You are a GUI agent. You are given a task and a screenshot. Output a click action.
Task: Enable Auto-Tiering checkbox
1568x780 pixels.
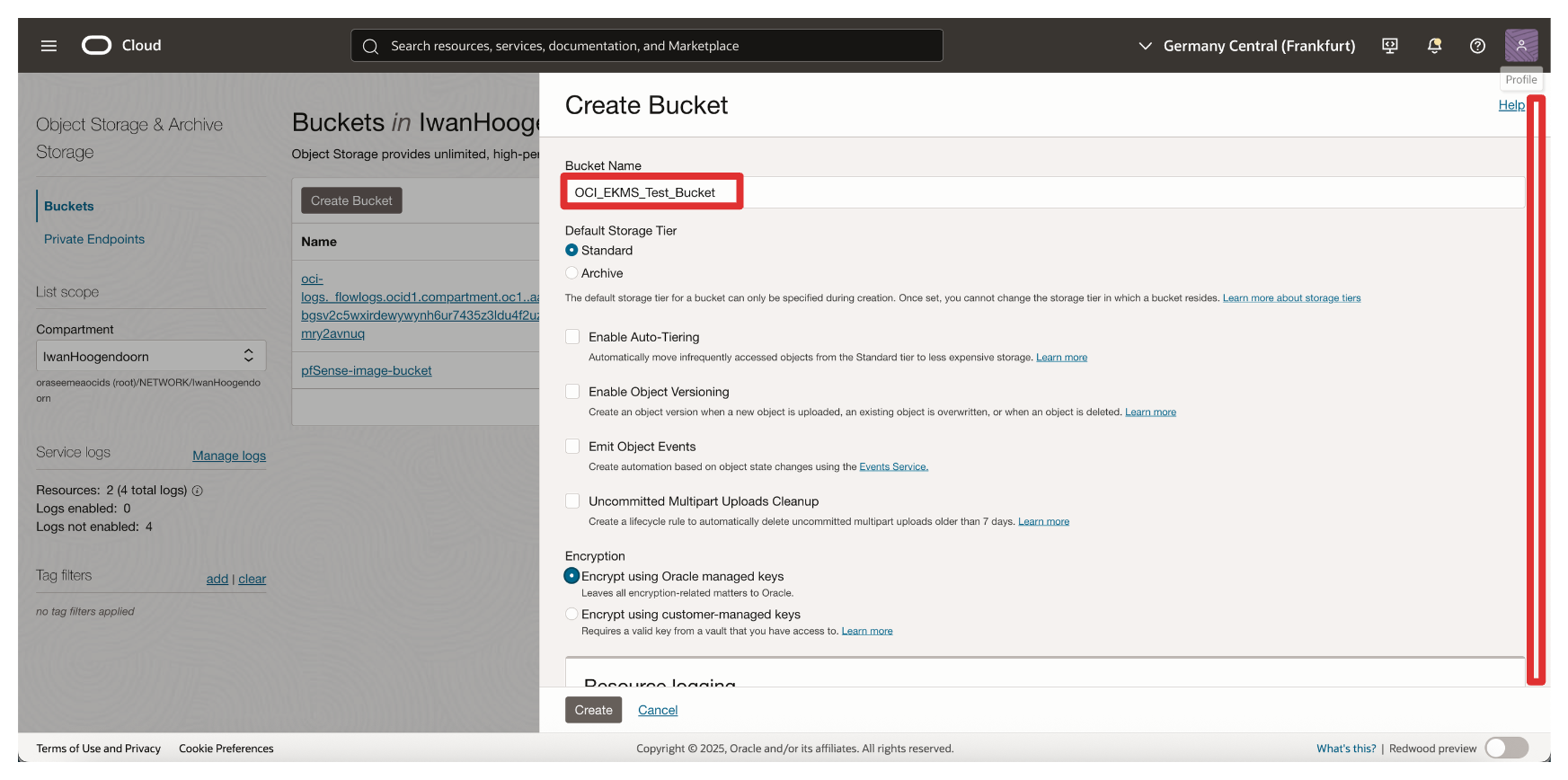[572, 337]
